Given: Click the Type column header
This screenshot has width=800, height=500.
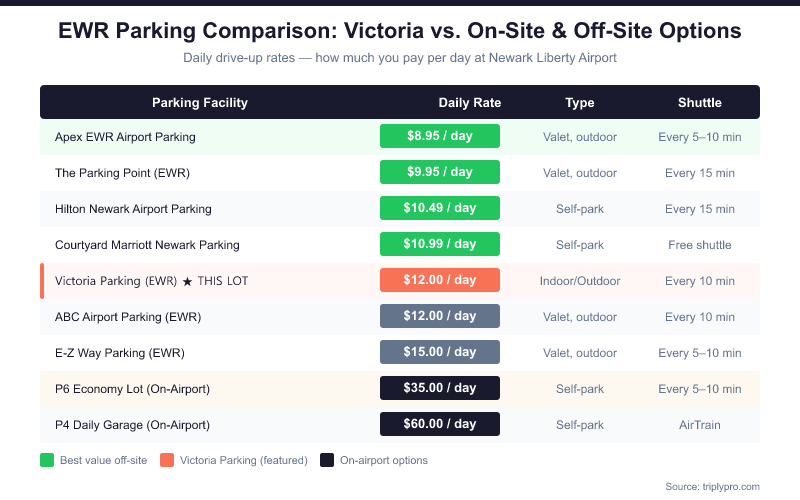Looking at the screenshot, I should click(579, 103).
